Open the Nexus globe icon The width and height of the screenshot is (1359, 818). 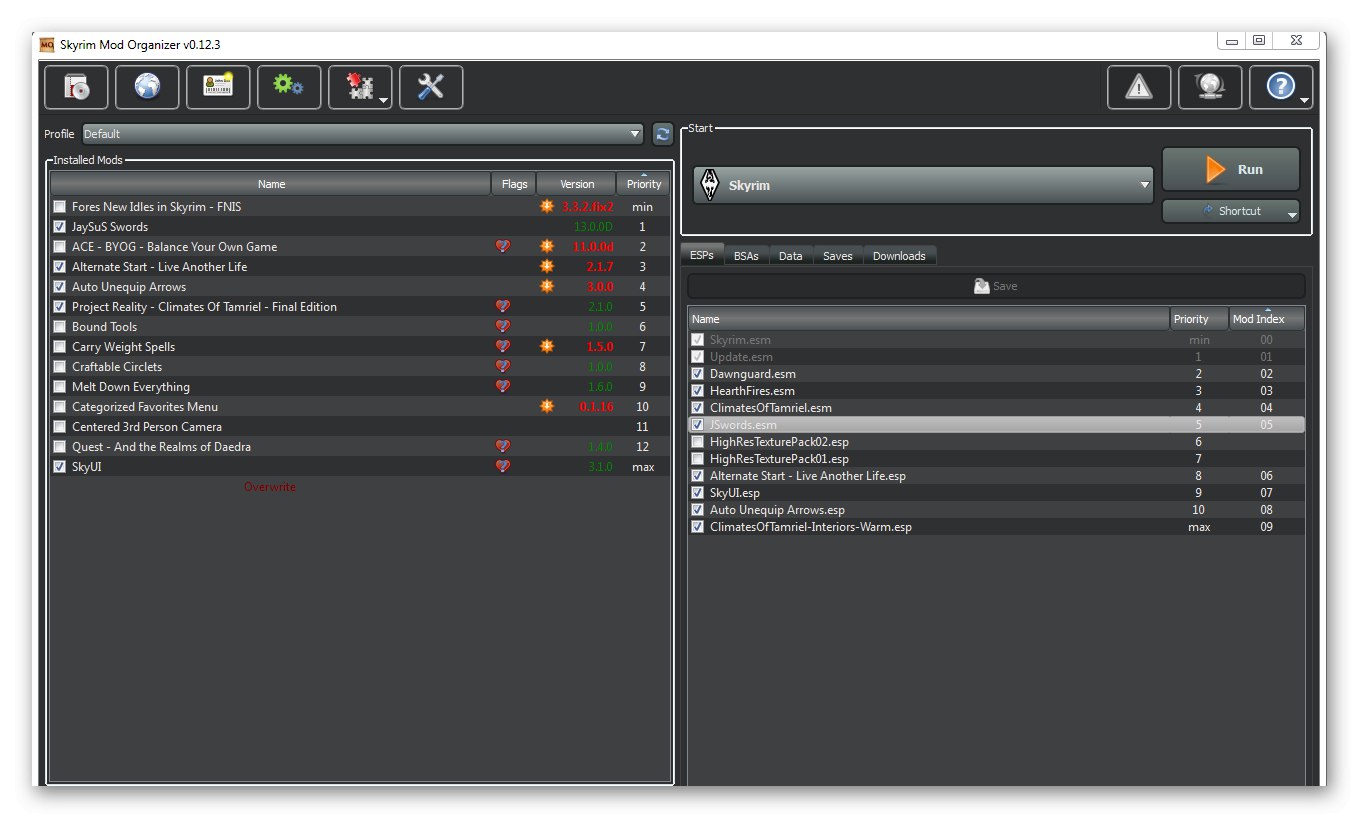point(147,87)
